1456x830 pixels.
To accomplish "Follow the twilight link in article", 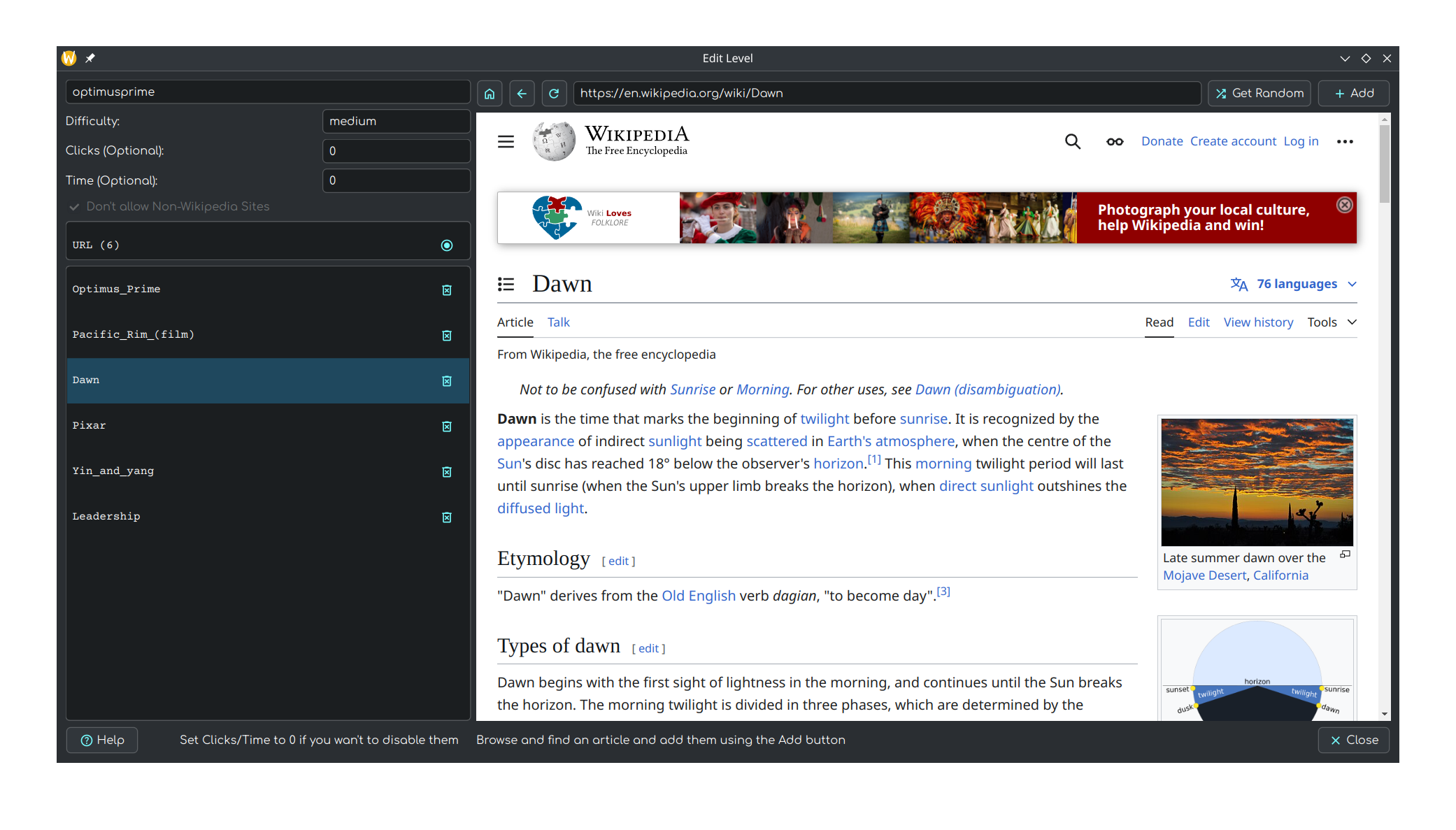I will point(824,419).
